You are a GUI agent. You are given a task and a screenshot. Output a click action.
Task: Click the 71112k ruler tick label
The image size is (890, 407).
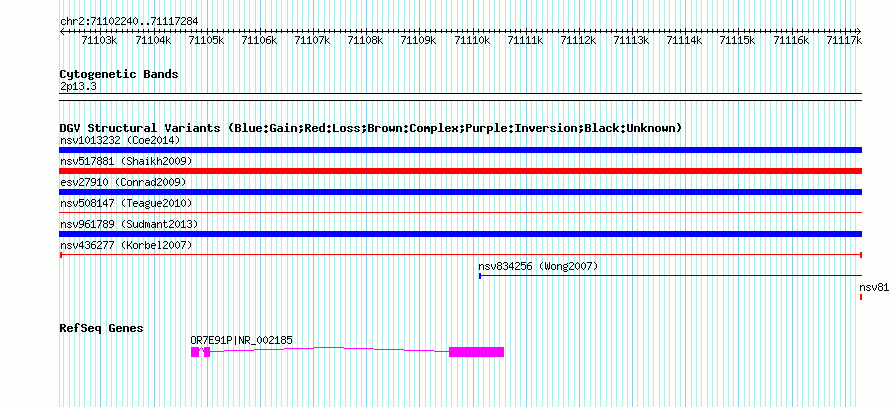point(578,40)
